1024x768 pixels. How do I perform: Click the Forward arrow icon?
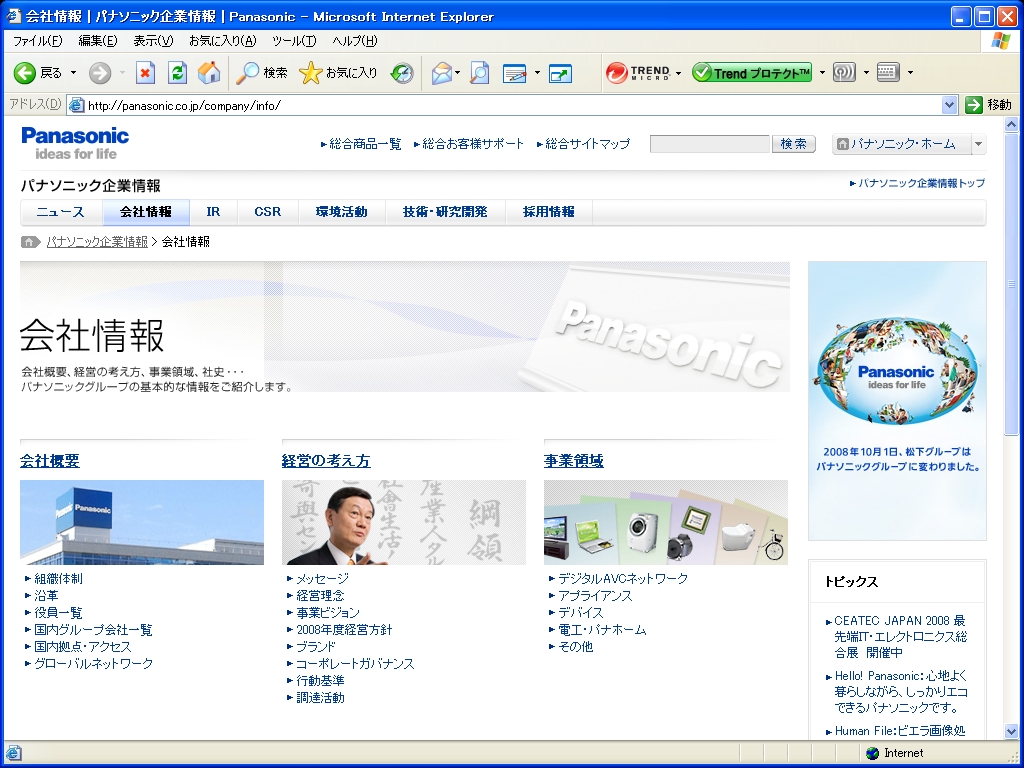[100, 72]
